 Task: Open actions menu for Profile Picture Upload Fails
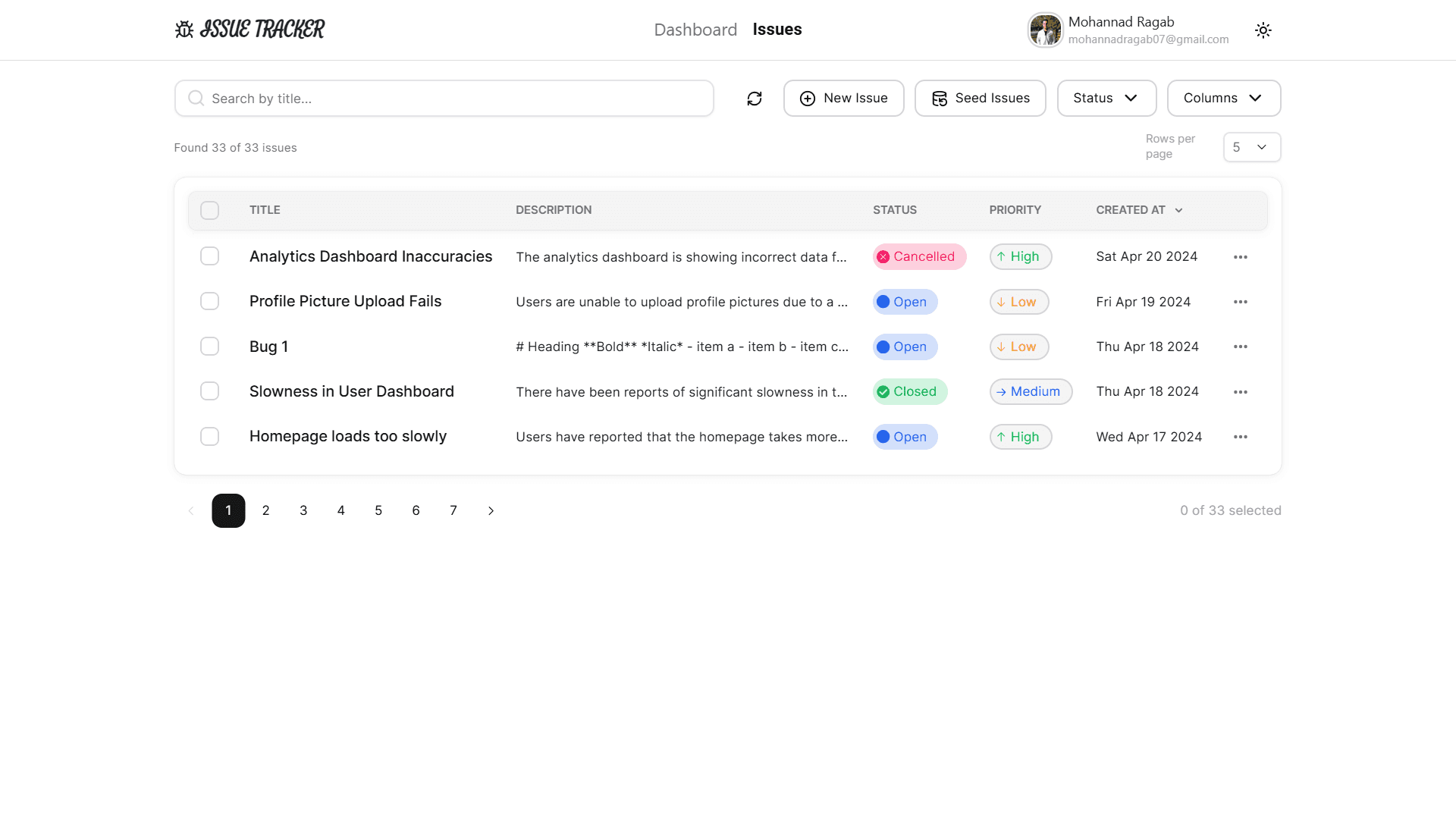coord(1241,302)
